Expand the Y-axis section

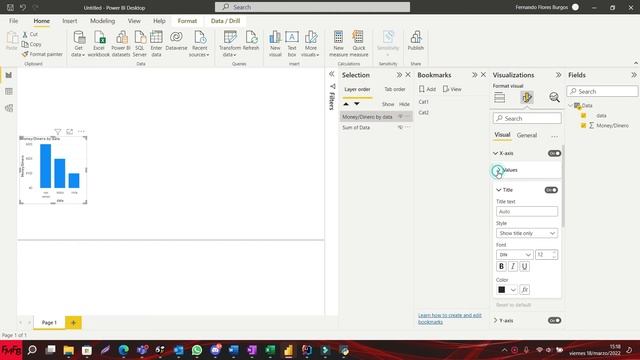pos(496,320)
